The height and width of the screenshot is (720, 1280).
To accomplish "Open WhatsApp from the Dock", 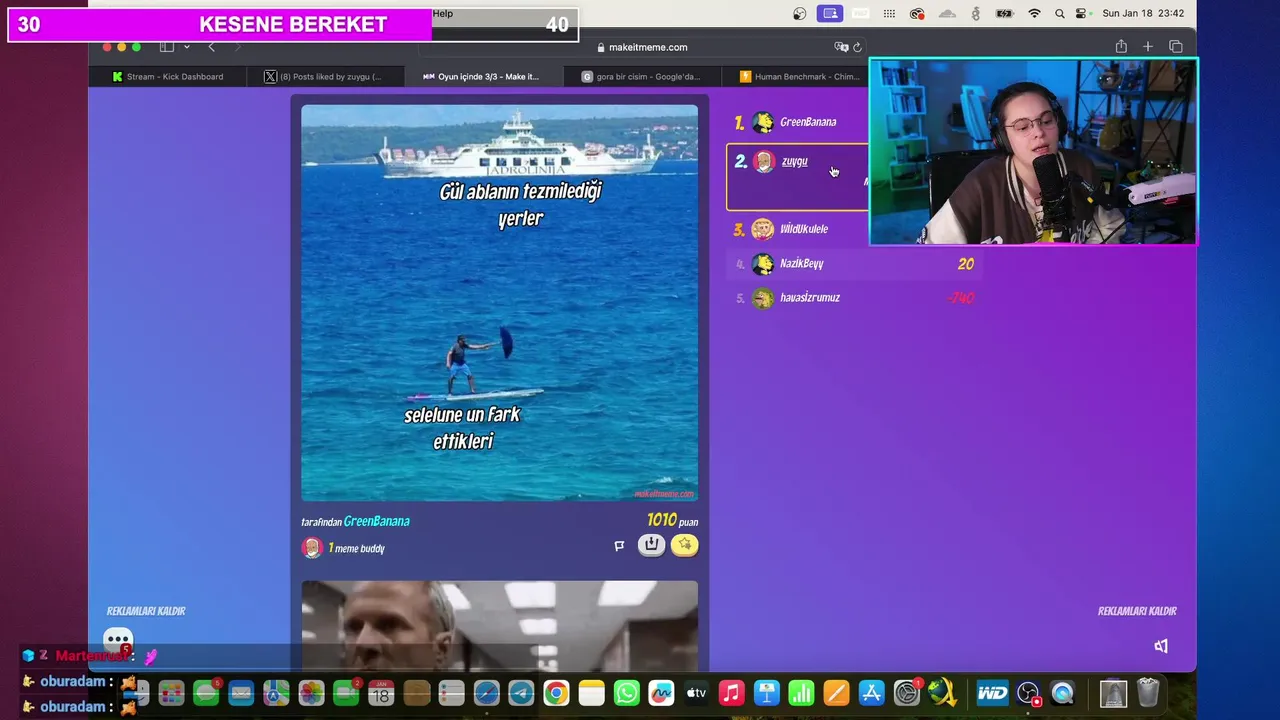I will pos(627,693).
